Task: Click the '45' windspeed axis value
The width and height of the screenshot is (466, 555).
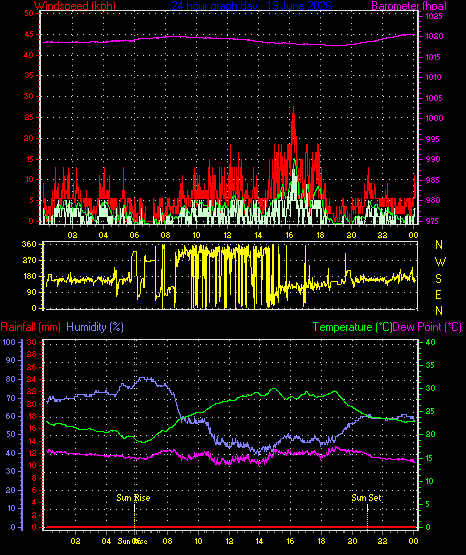Action: point(29,34)
